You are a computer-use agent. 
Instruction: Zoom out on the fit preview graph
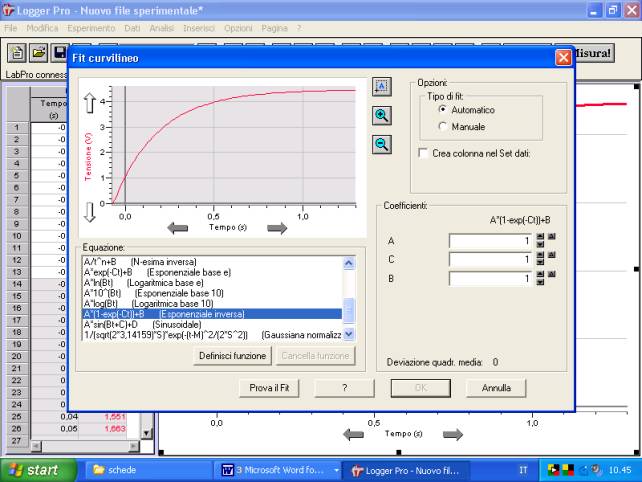pyautogui.click(x=381, y=144)
